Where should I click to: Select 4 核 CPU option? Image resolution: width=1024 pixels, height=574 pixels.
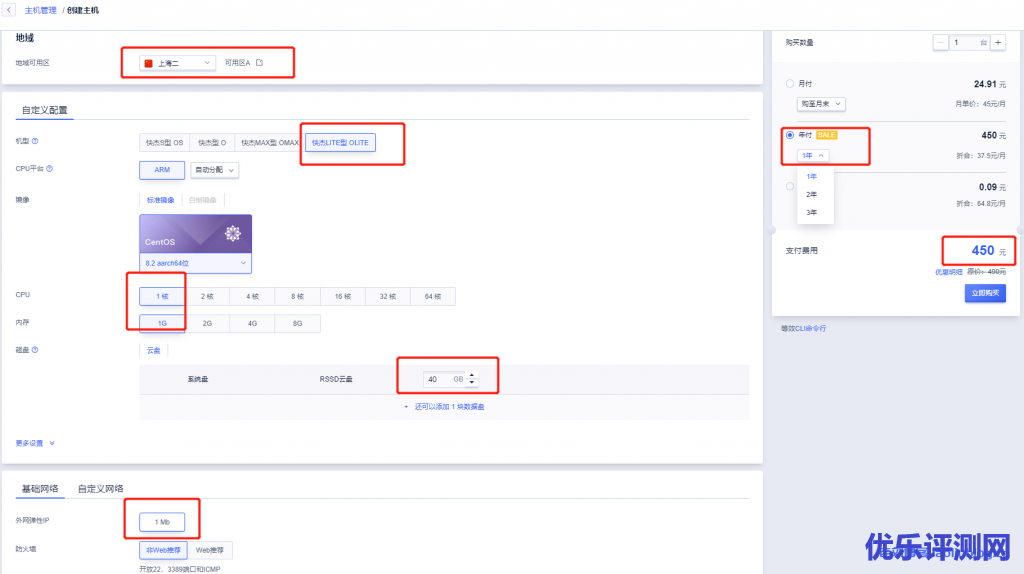pyautogui.click(x=252, y=296)
